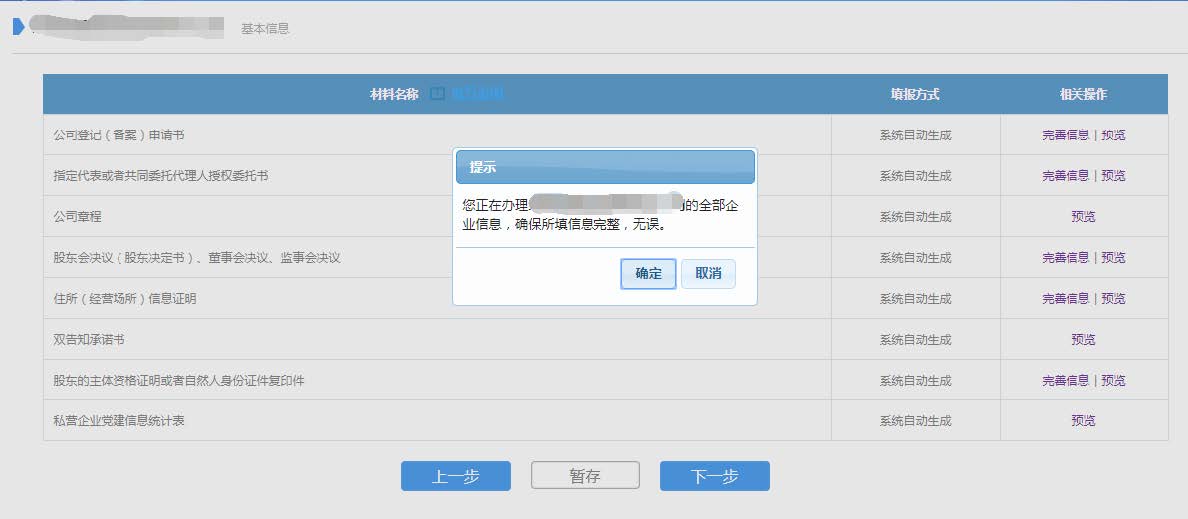Select the 股东的主体资格证明 row name
This screenshot has width=1188, height=519.
(x=178, y=380)
